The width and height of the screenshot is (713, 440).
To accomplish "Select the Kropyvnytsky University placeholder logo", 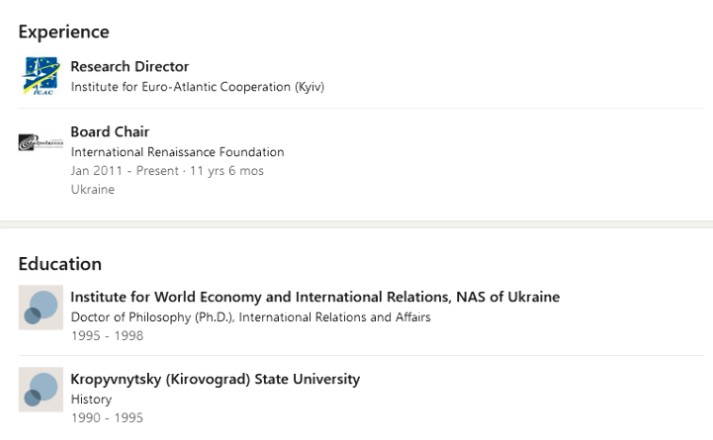I will pos(41,390).
